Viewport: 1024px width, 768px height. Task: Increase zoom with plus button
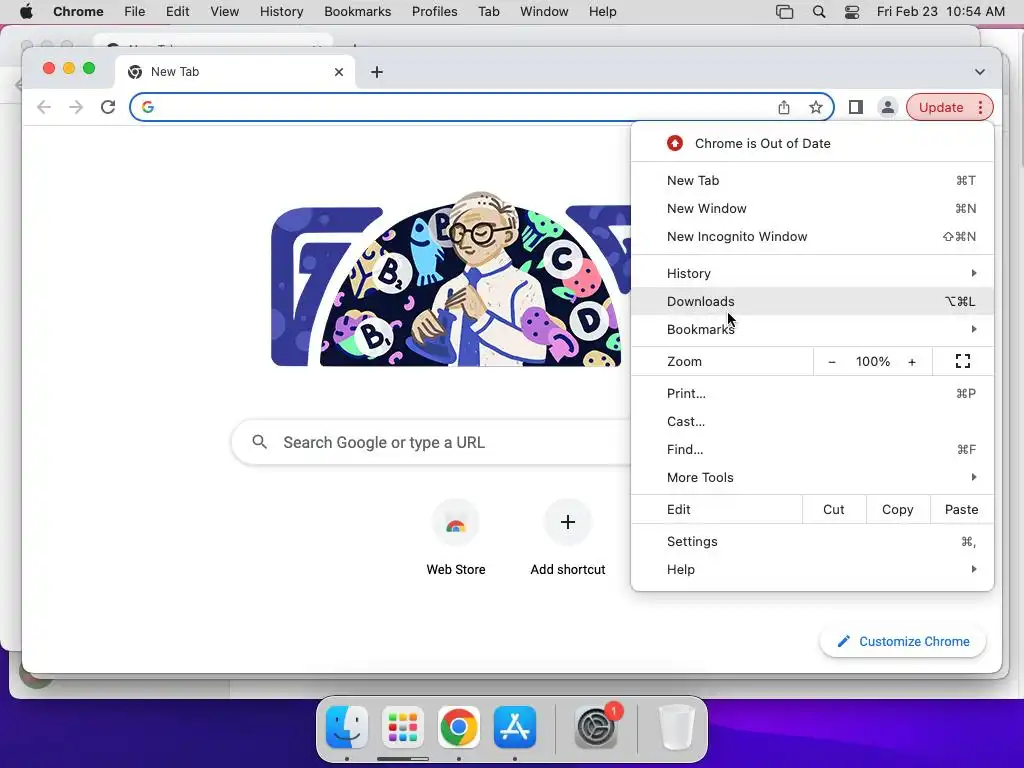click(912, 362)
